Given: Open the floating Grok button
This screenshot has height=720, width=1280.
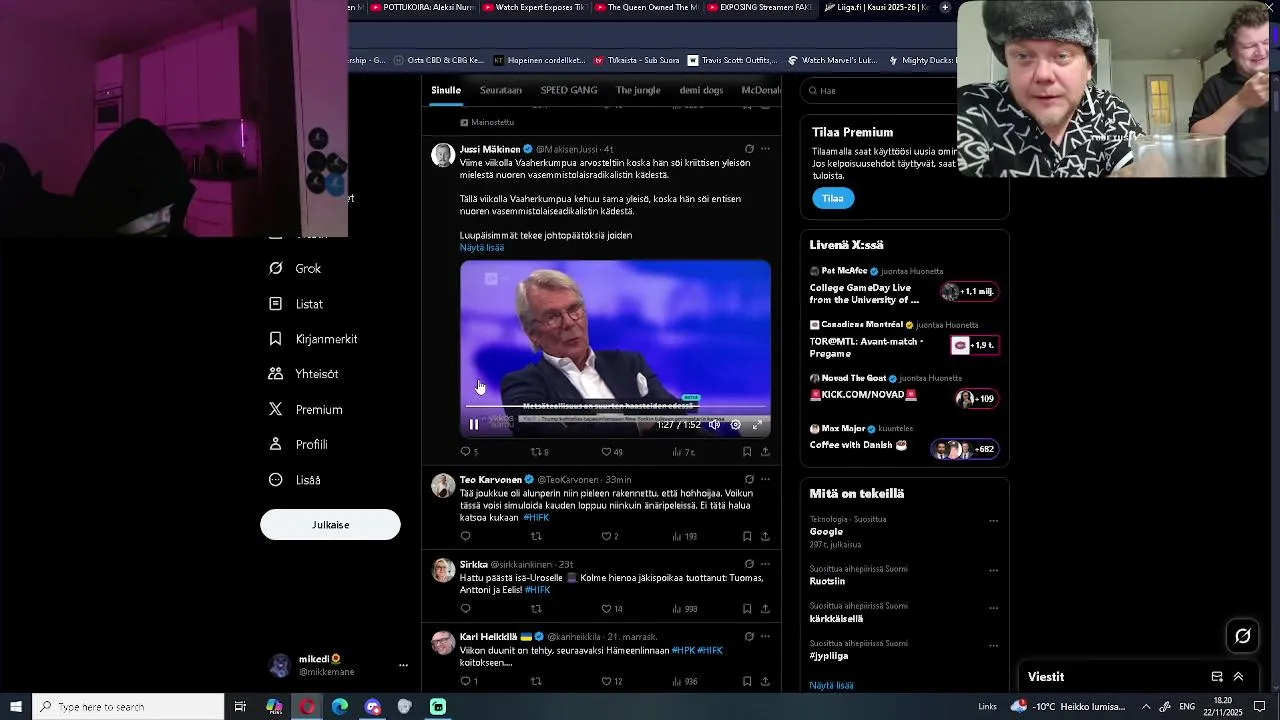Looking at the screenshot, I should pyautogui.click(x=1243, y=636).
